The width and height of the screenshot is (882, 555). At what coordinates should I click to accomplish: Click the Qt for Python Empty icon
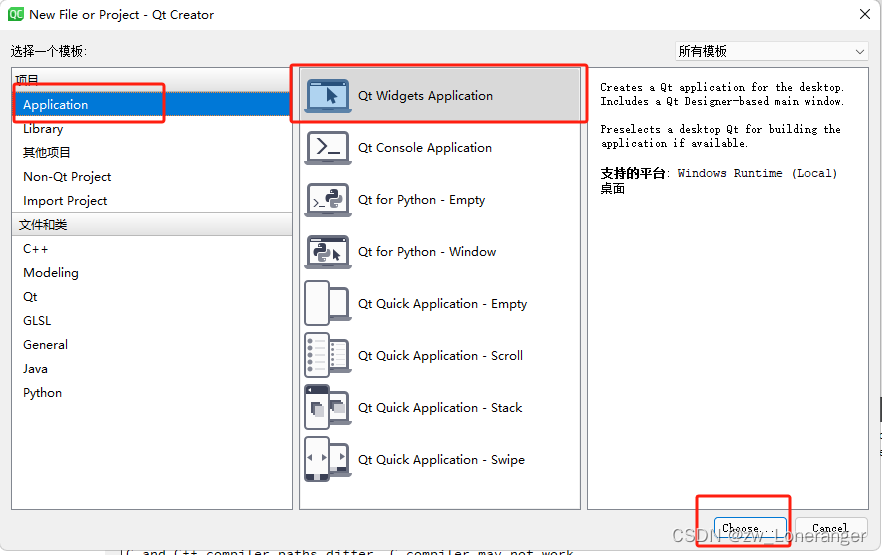point(328,200)
